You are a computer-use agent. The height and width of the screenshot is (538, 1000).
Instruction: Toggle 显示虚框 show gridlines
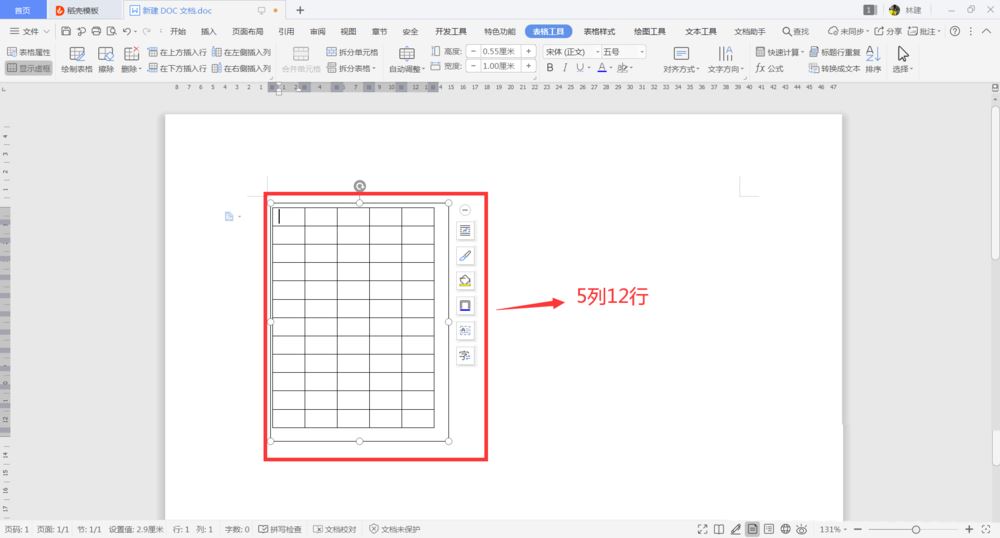(29, 68)
